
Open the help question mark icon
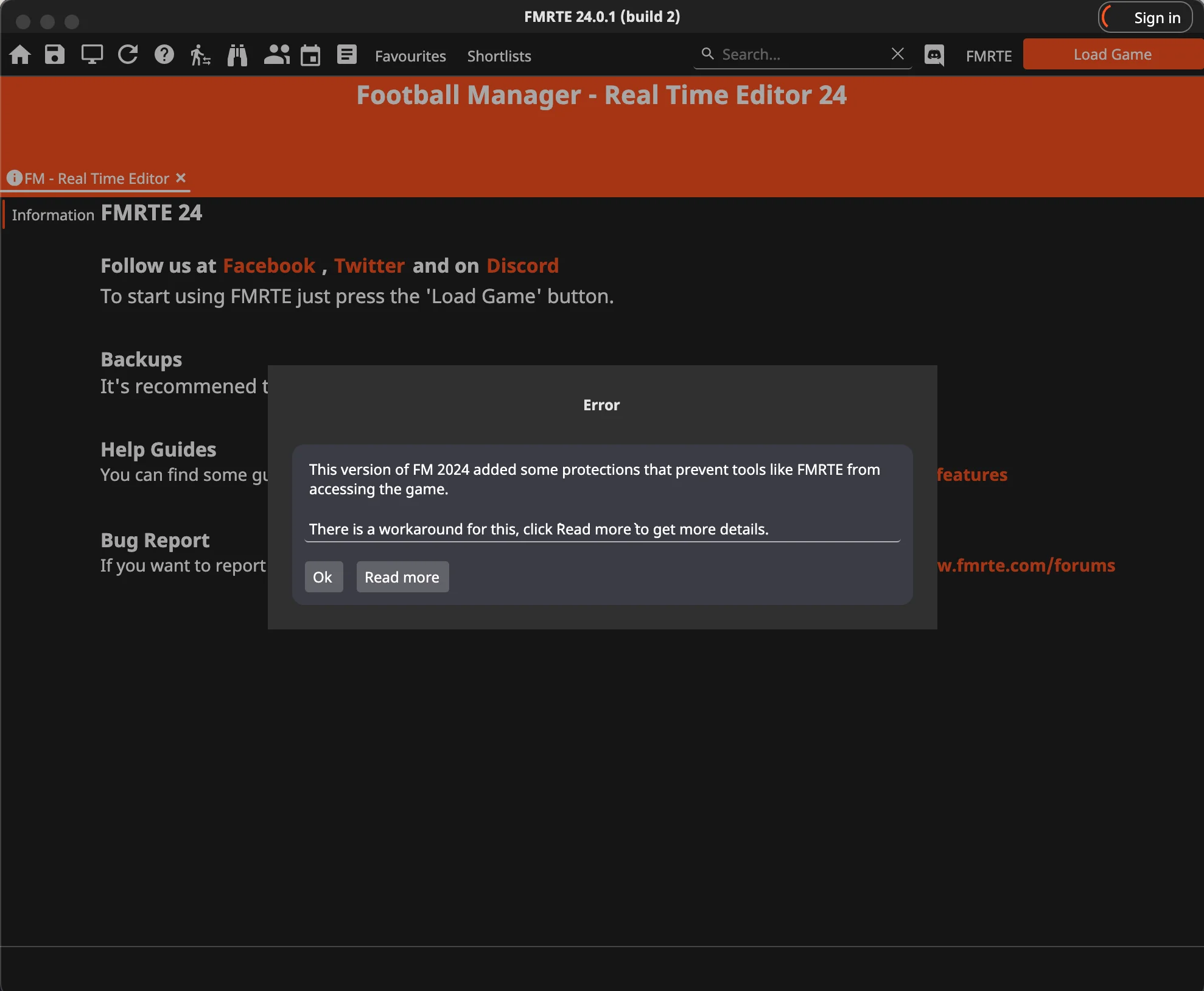point(164,55)
